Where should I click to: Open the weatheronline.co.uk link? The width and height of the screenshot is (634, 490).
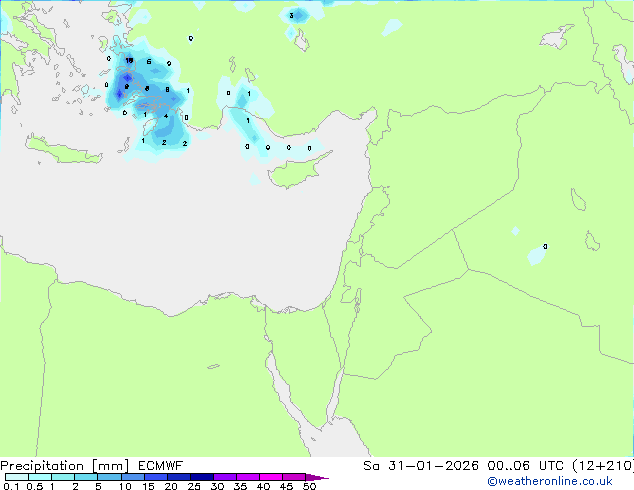(x=550, y=481)
